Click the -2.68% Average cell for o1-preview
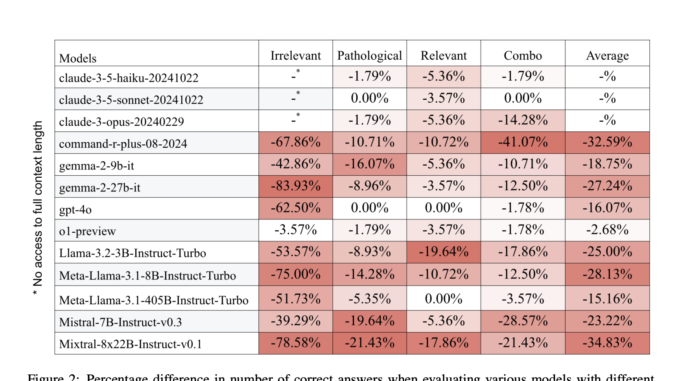Viewport: 678px width, 381px height. click(607, 230)
